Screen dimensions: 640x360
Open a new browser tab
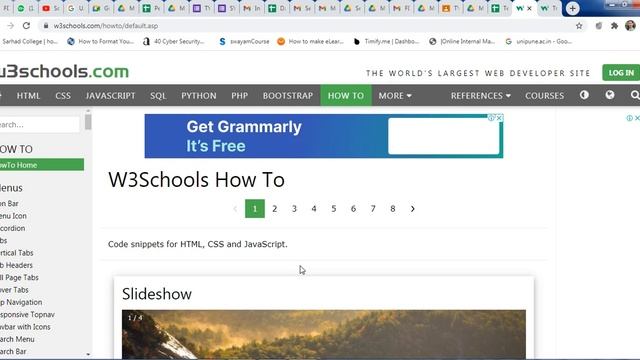[572, 8]
